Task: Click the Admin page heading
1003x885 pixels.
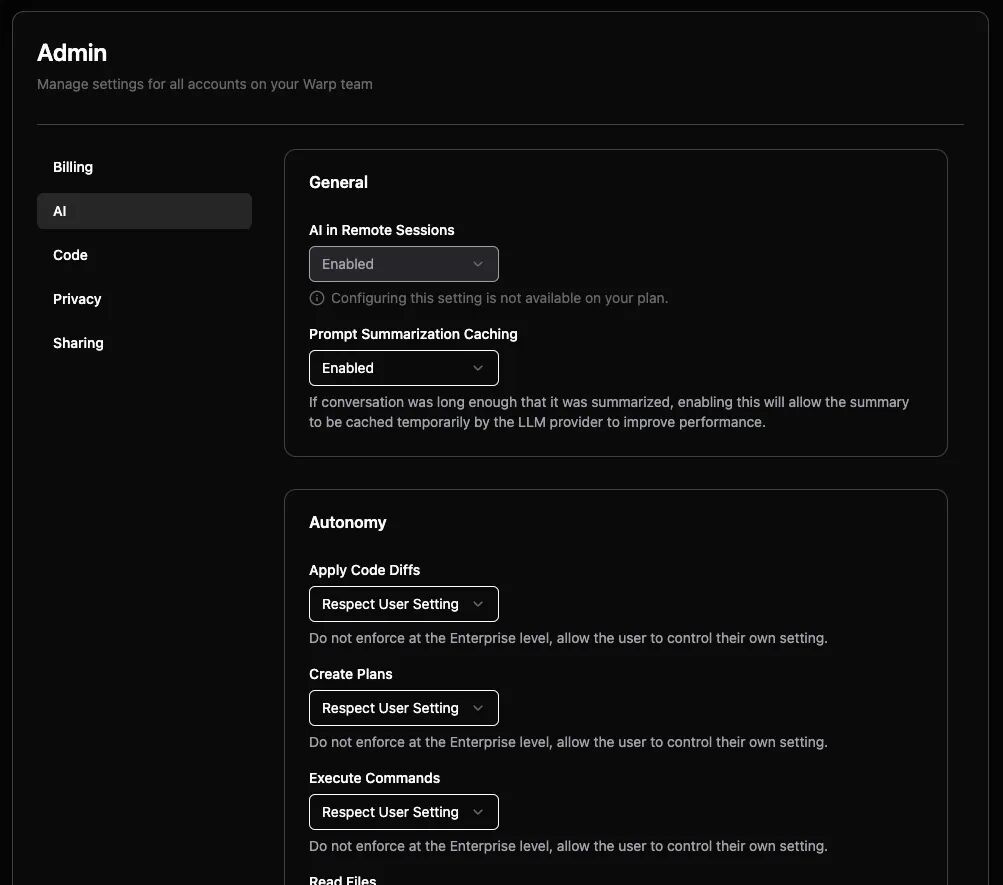Action: pos(72,53)
